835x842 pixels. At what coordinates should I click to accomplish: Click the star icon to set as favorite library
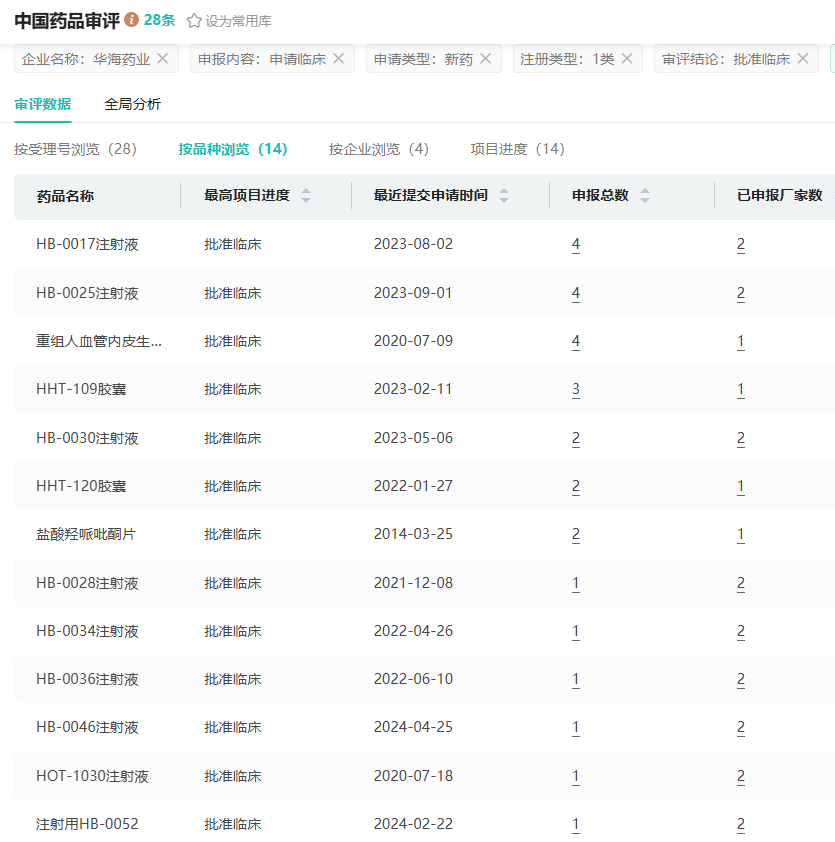(194, 21)
